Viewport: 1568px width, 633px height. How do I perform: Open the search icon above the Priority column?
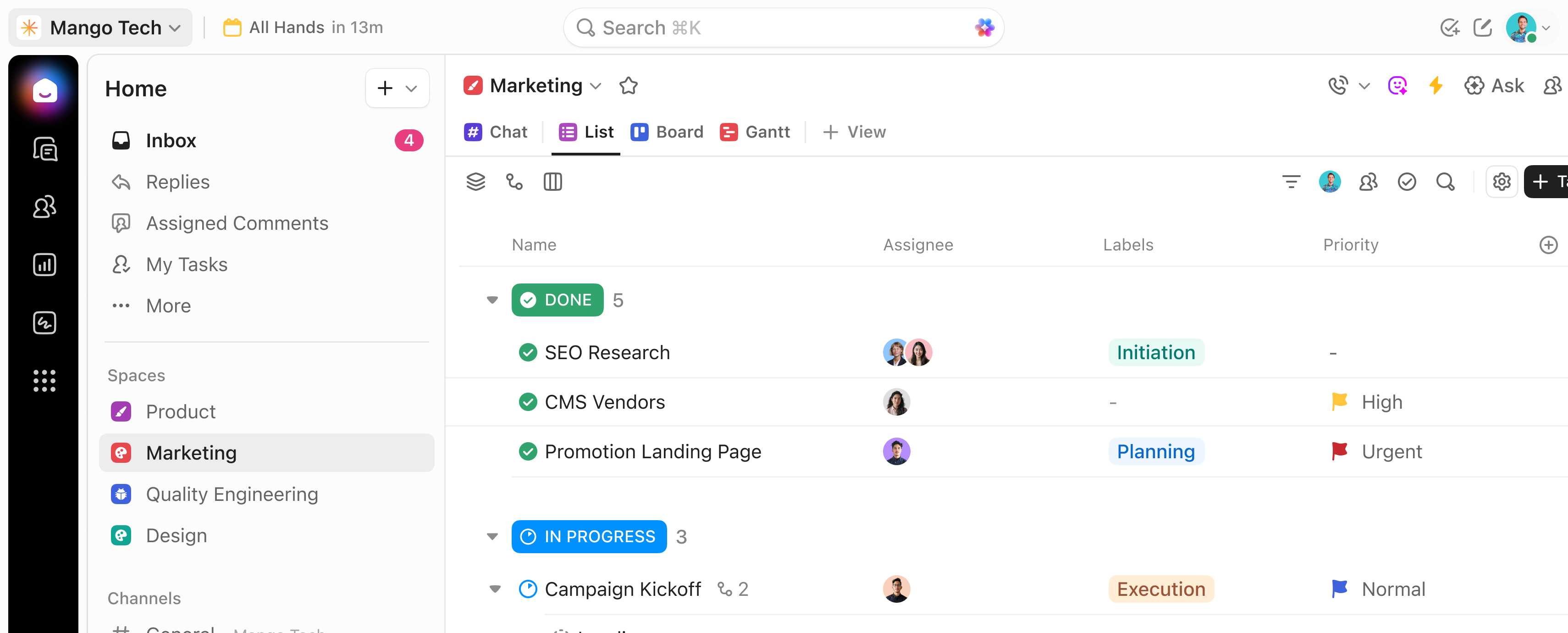point(1446,181)
